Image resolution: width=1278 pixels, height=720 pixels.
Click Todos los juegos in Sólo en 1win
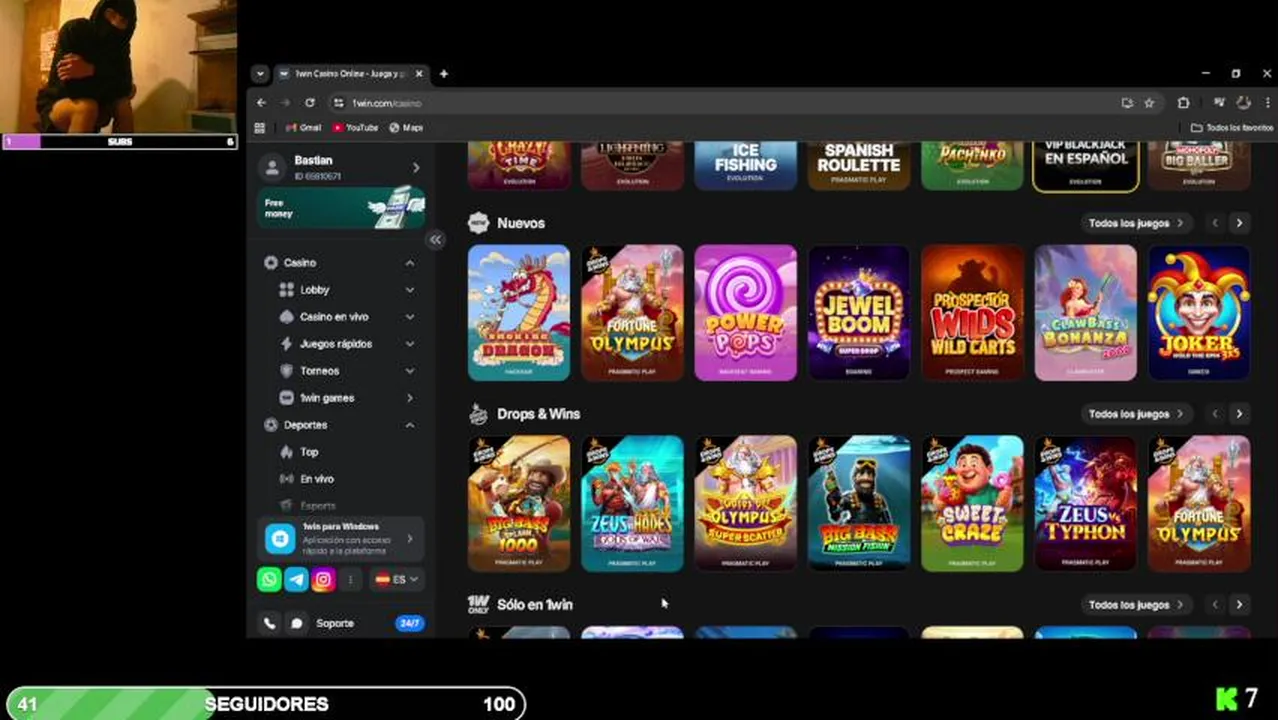click(1136, 604)
